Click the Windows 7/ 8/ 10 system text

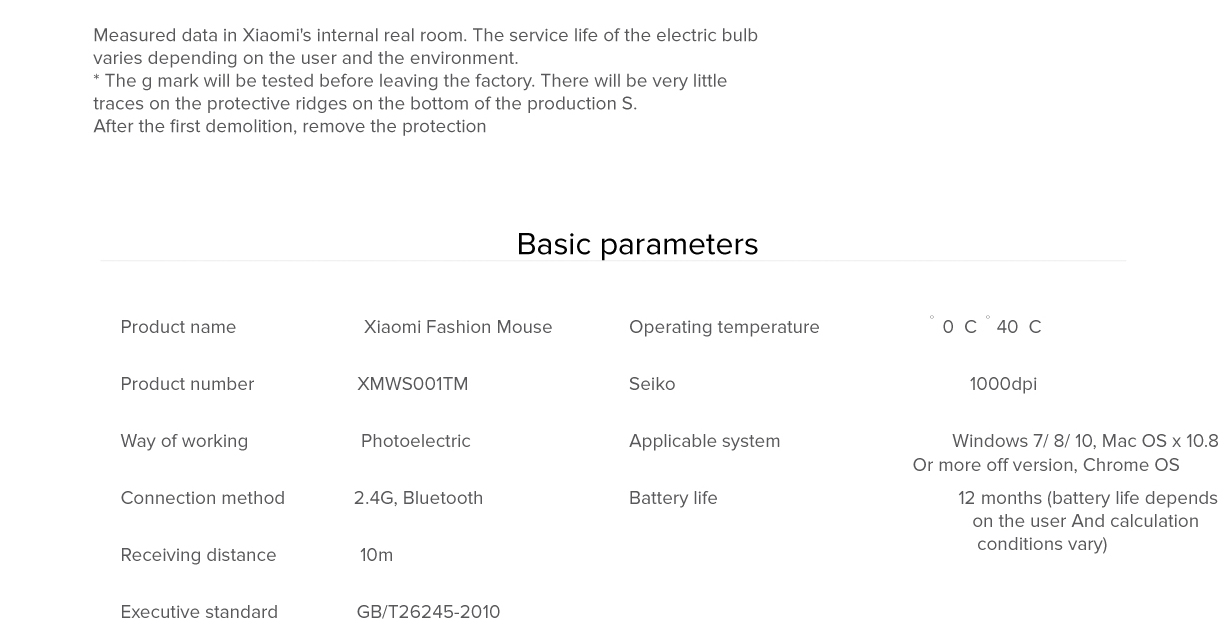tap(1023, 441)
